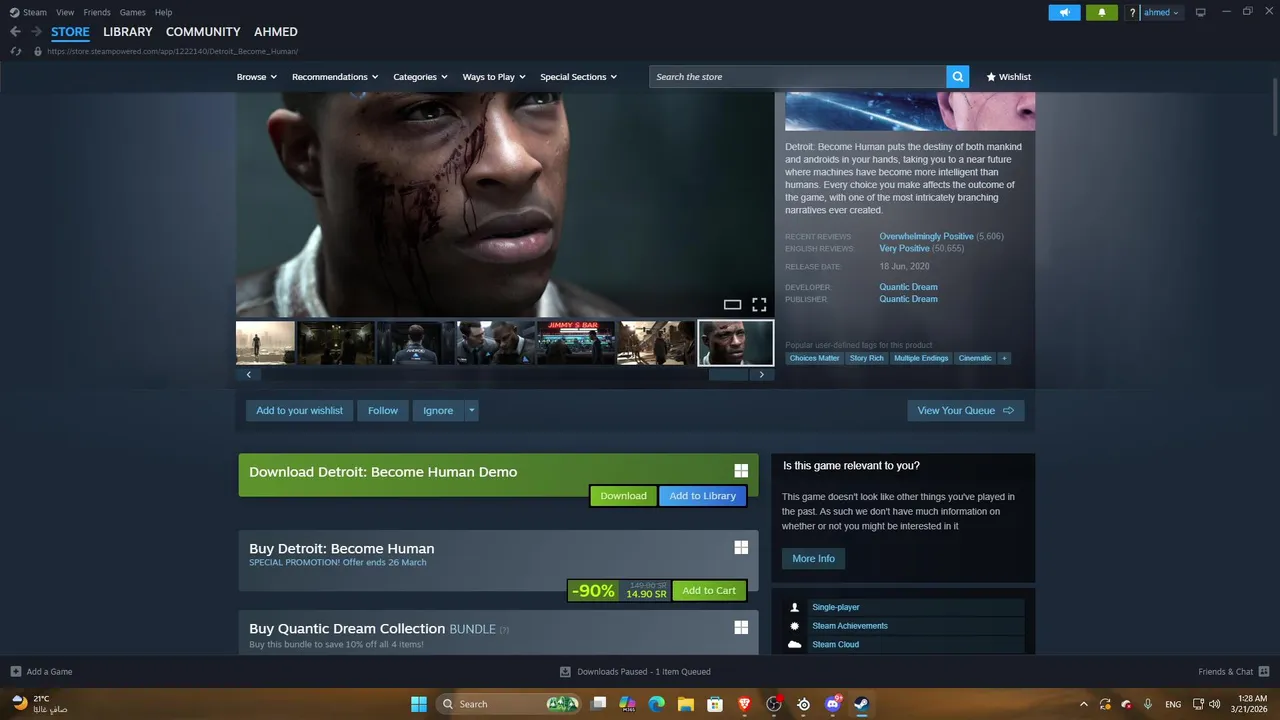Expand the Categories dropdown
Image resolution: width=1280 pixels, height=720 pixels.
pyautogui.click(x=420, y=77)
